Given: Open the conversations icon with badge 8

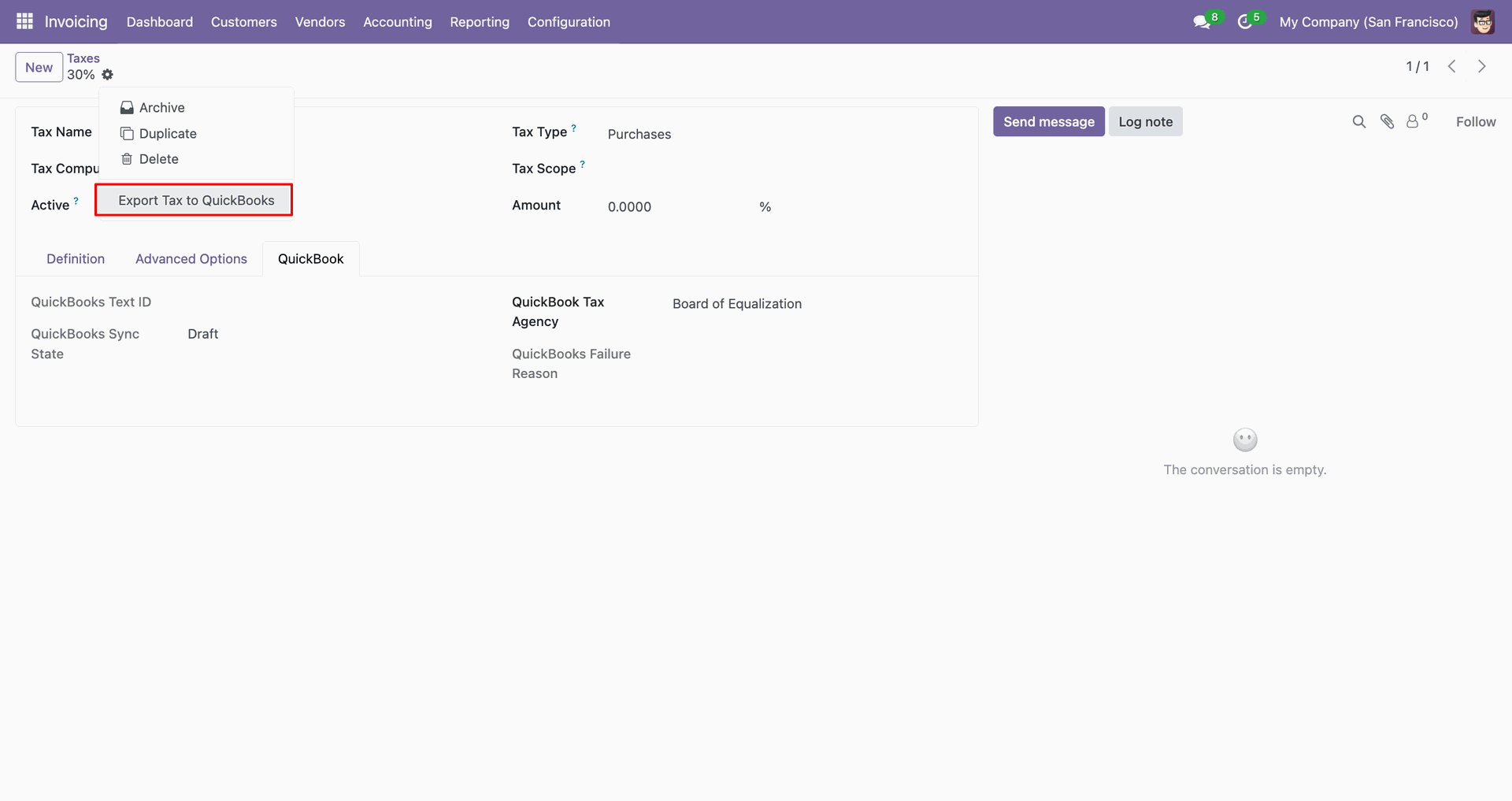Looking at the screenshot, I should pyautogui.click(x=1203, y=22).
